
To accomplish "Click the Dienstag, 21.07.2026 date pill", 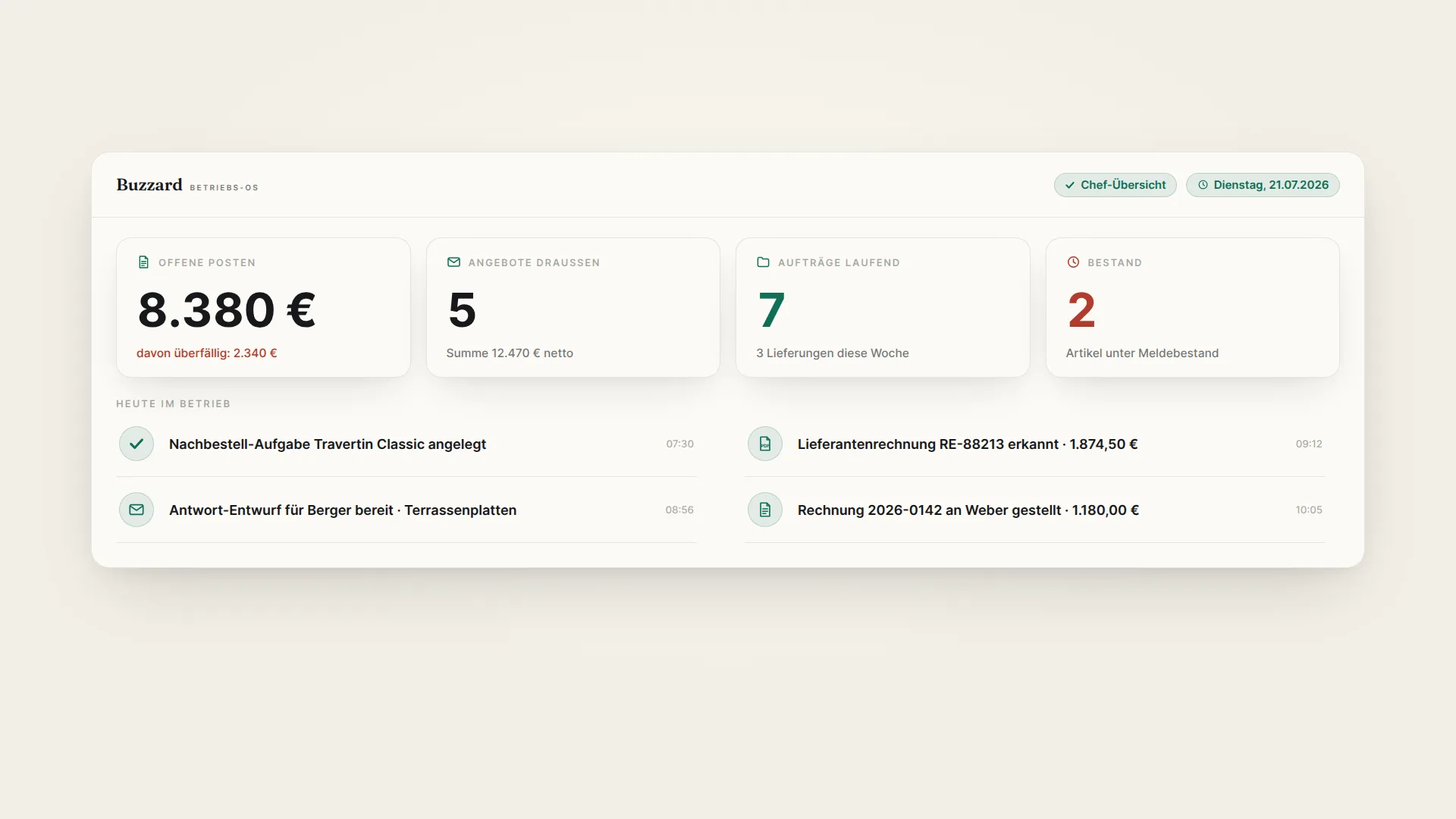I will coord(1263,185).
